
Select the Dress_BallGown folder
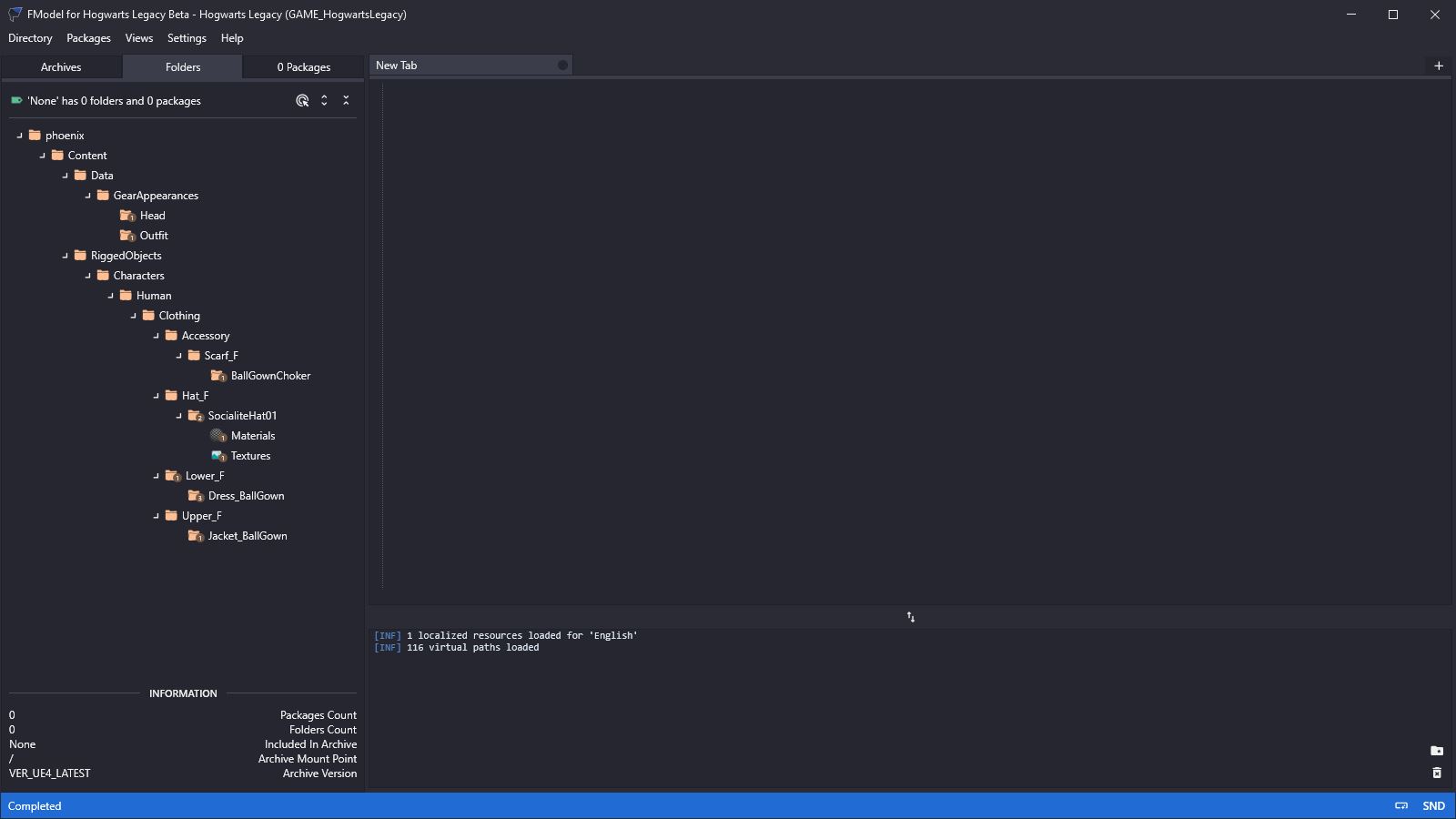pos(246,496)
